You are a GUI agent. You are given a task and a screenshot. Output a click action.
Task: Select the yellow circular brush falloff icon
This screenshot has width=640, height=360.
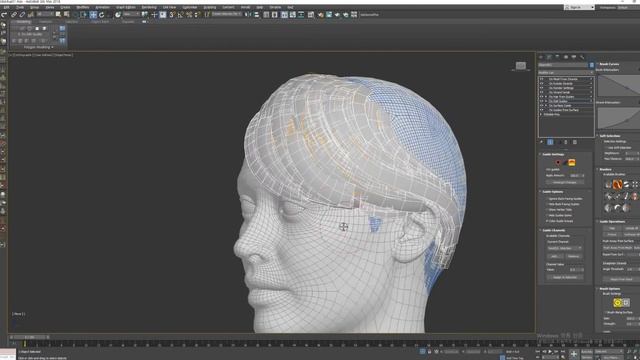[617, 302]
